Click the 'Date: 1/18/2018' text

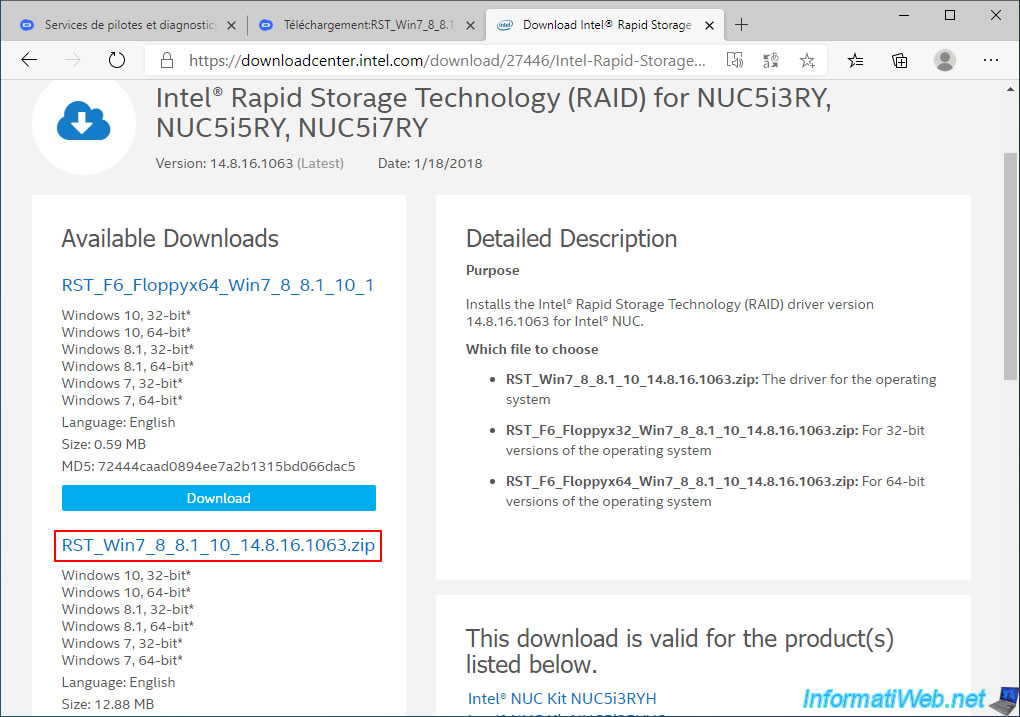click(430, 163)
